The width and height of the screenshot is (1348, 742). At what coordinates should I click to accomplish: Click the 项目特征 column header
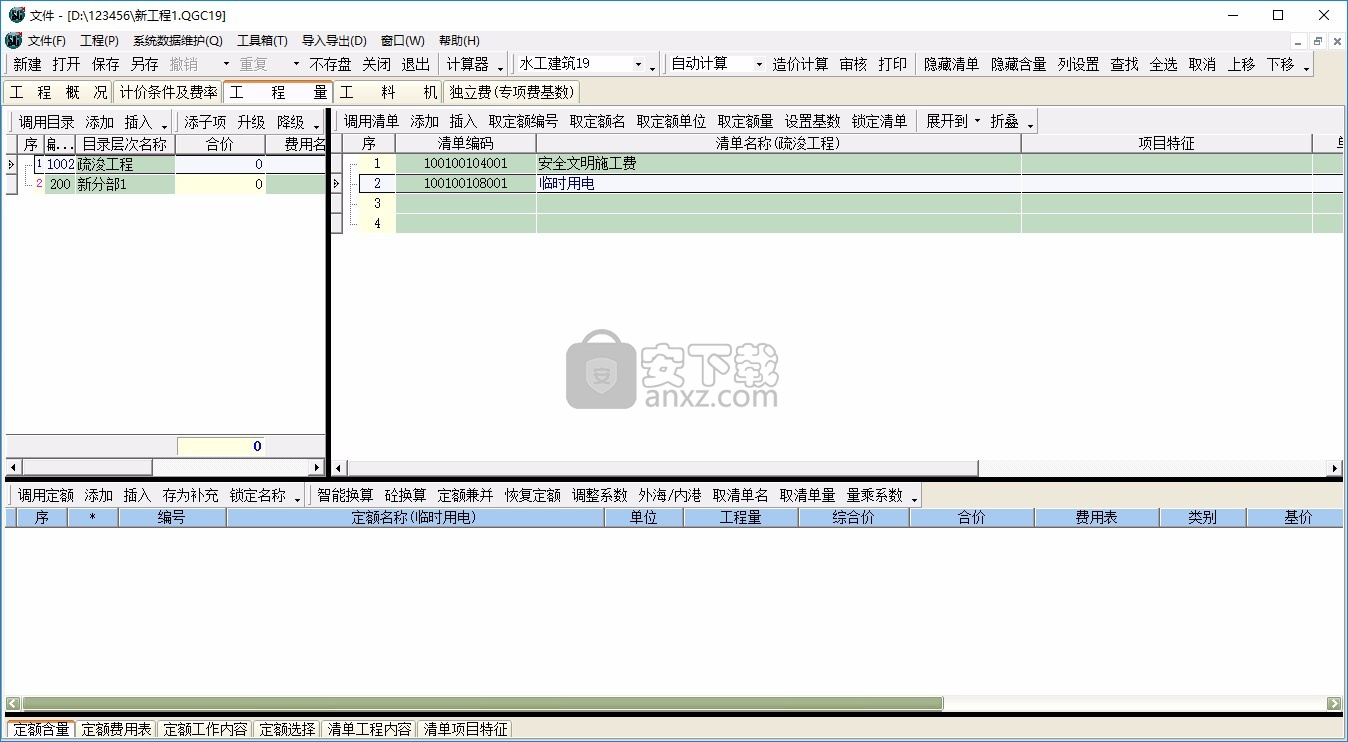click(1166, 144)
